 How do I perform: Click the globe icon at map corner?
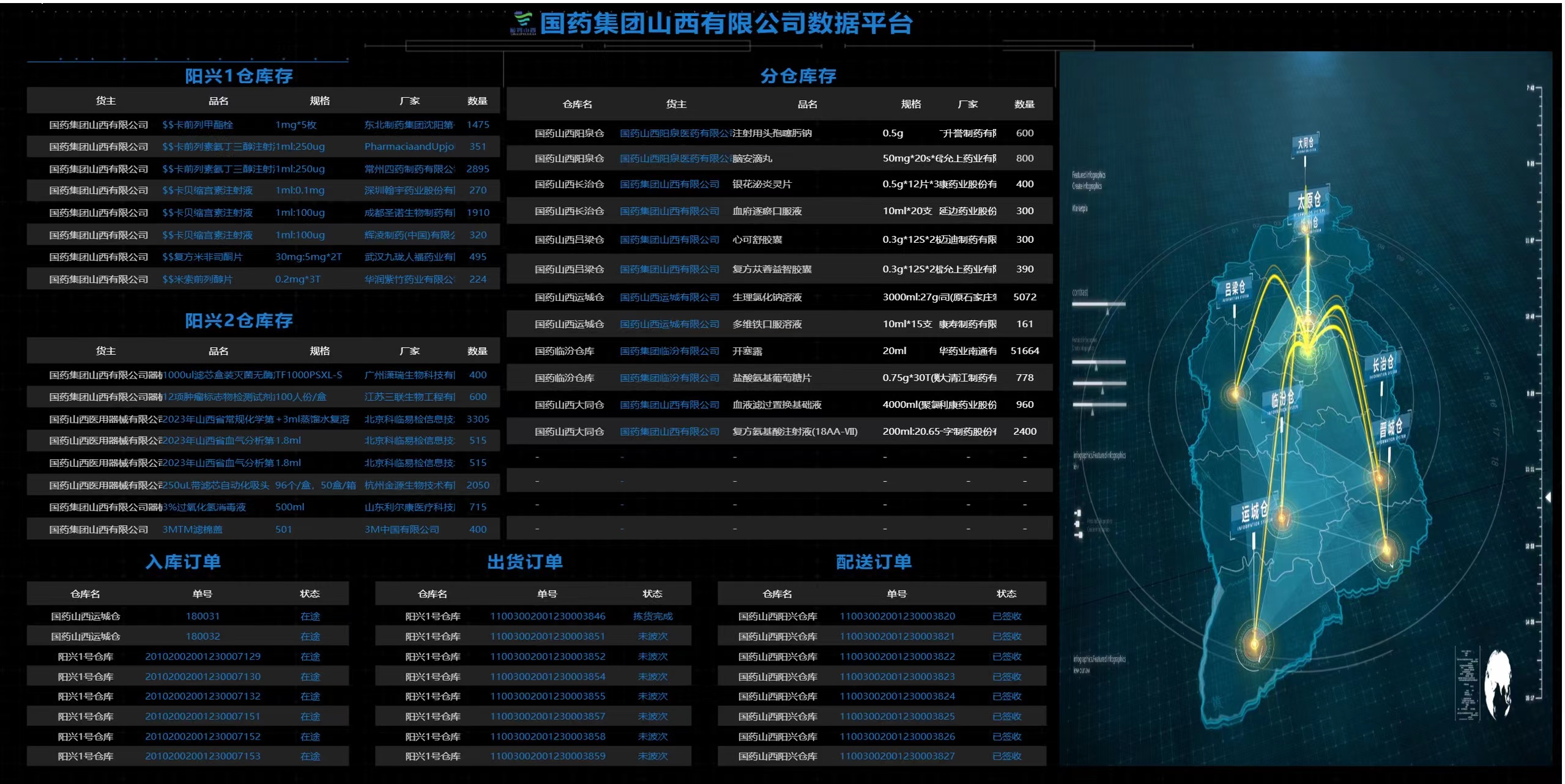(1498, 684)
